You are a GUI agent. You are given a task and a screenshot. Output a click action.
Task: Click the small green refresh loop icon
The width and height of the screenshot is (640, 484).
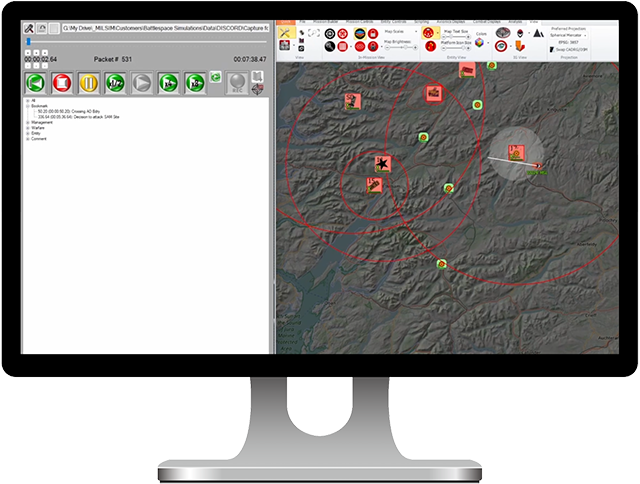(216, 77)
